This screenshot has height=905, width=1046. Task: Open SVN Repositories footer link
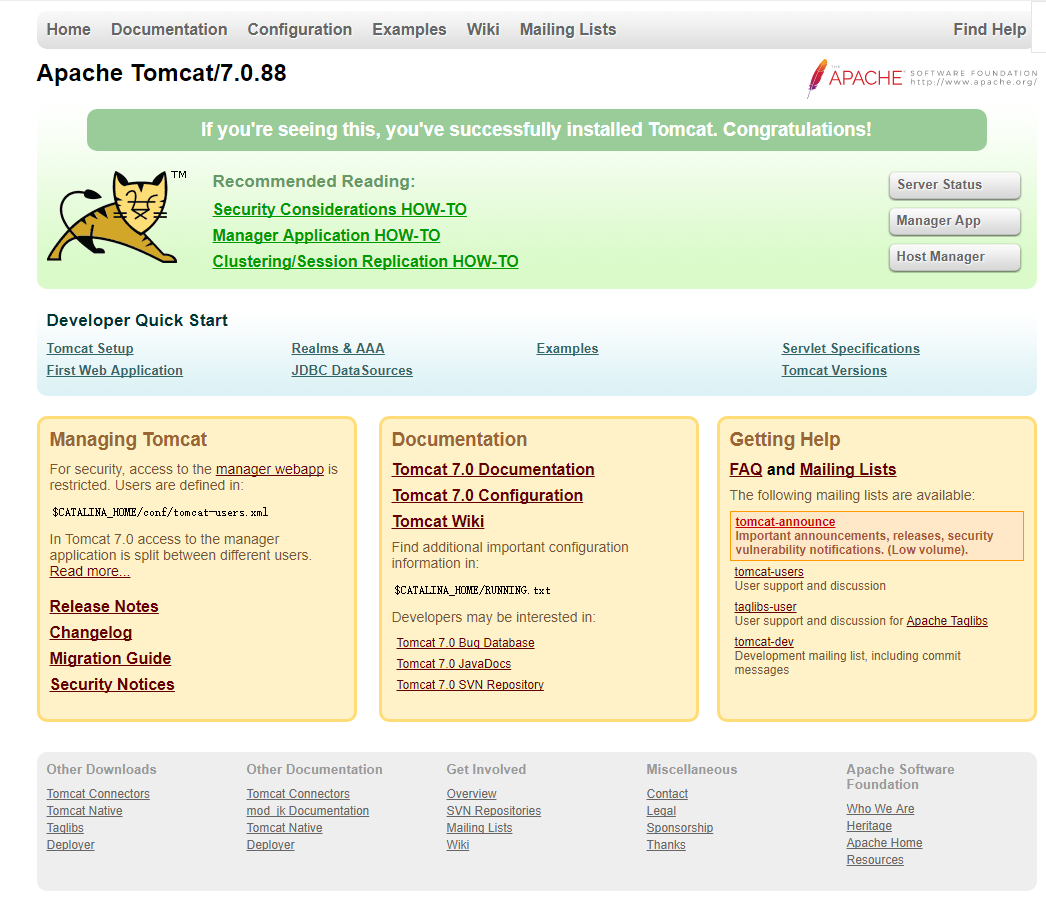pos(494,811)
